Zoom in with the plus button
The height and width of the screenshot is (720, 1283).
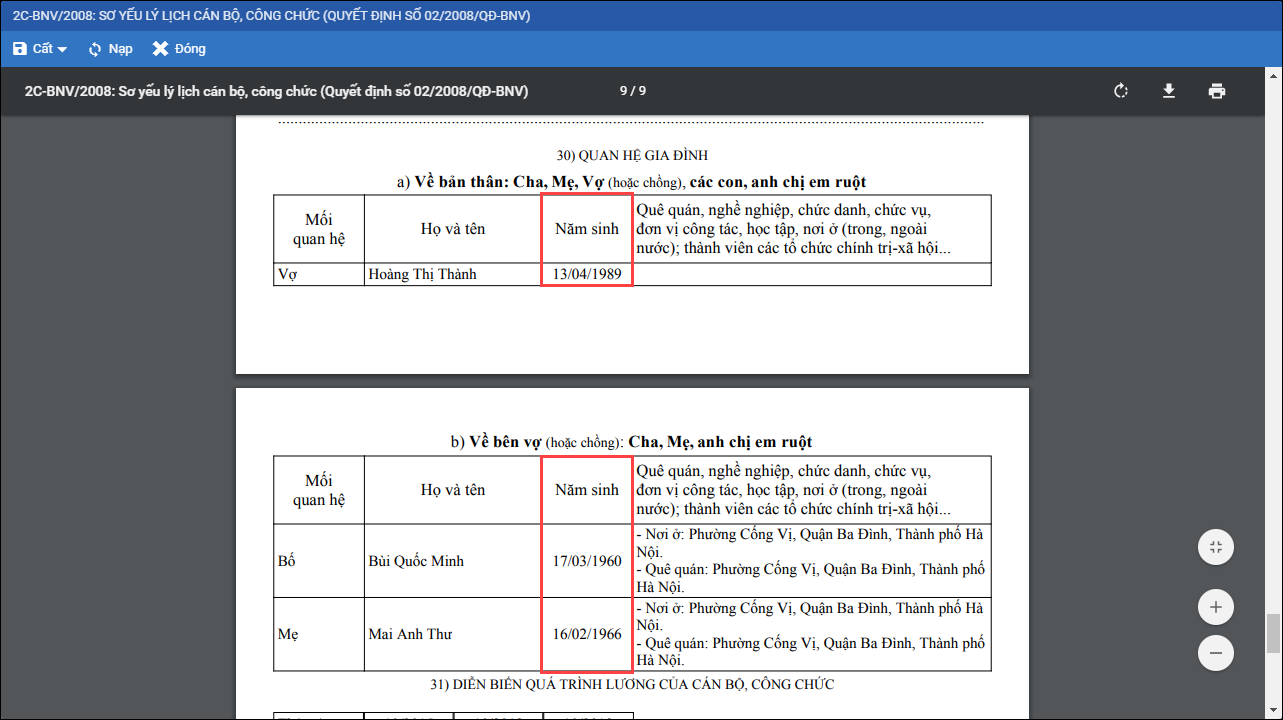1215,607
